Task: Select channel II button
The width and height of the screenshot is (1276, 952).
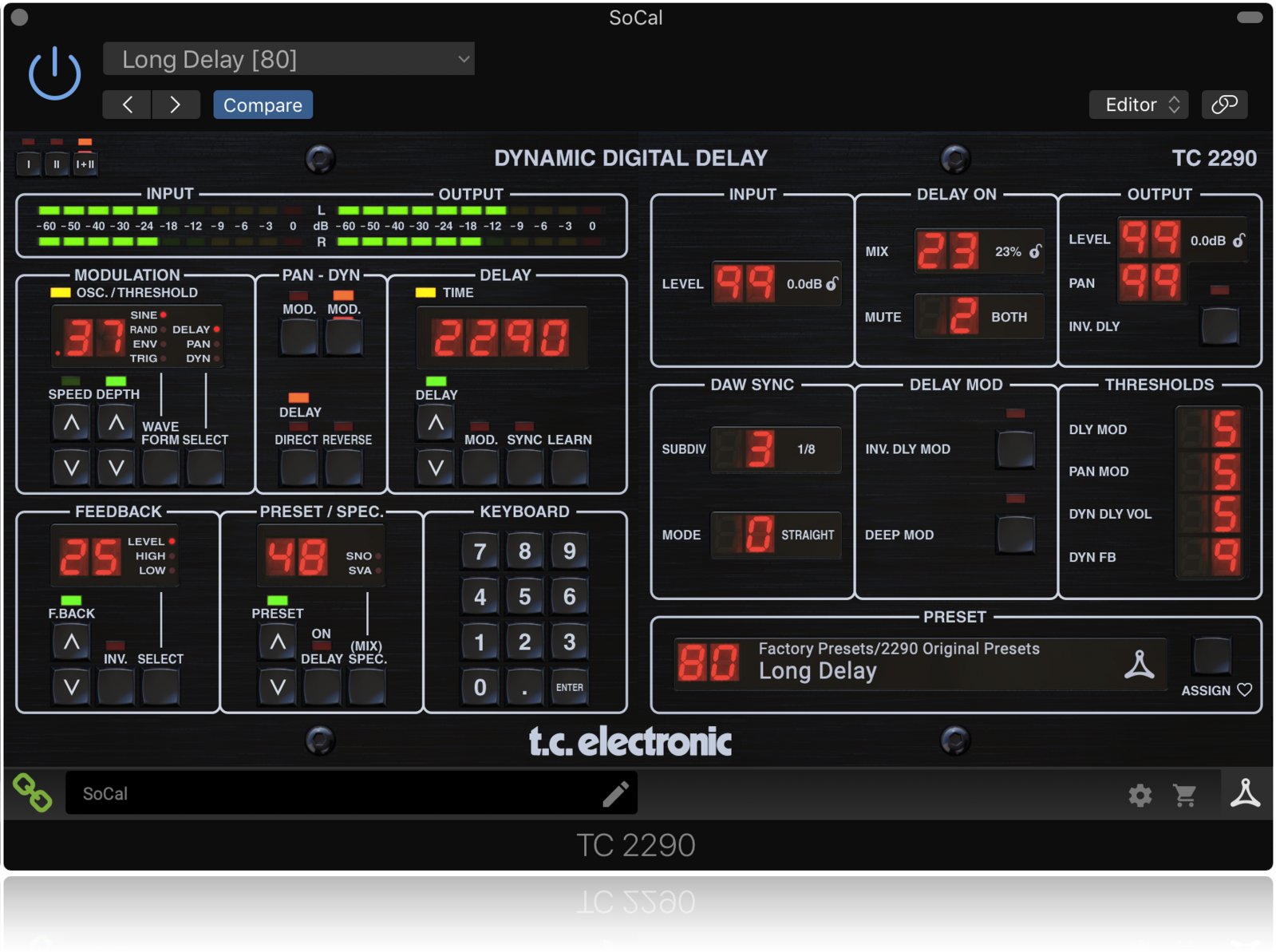Action: [57, 164]
